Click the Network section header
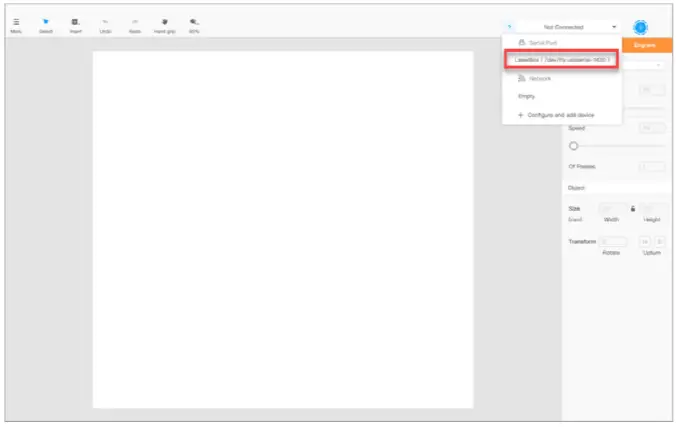This screenshot has height=427, width=676. tap(534, 78)
